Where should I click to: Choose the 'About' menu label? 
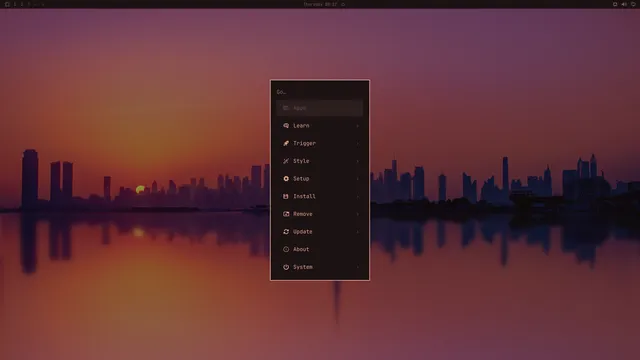click(x=301, y=249)
